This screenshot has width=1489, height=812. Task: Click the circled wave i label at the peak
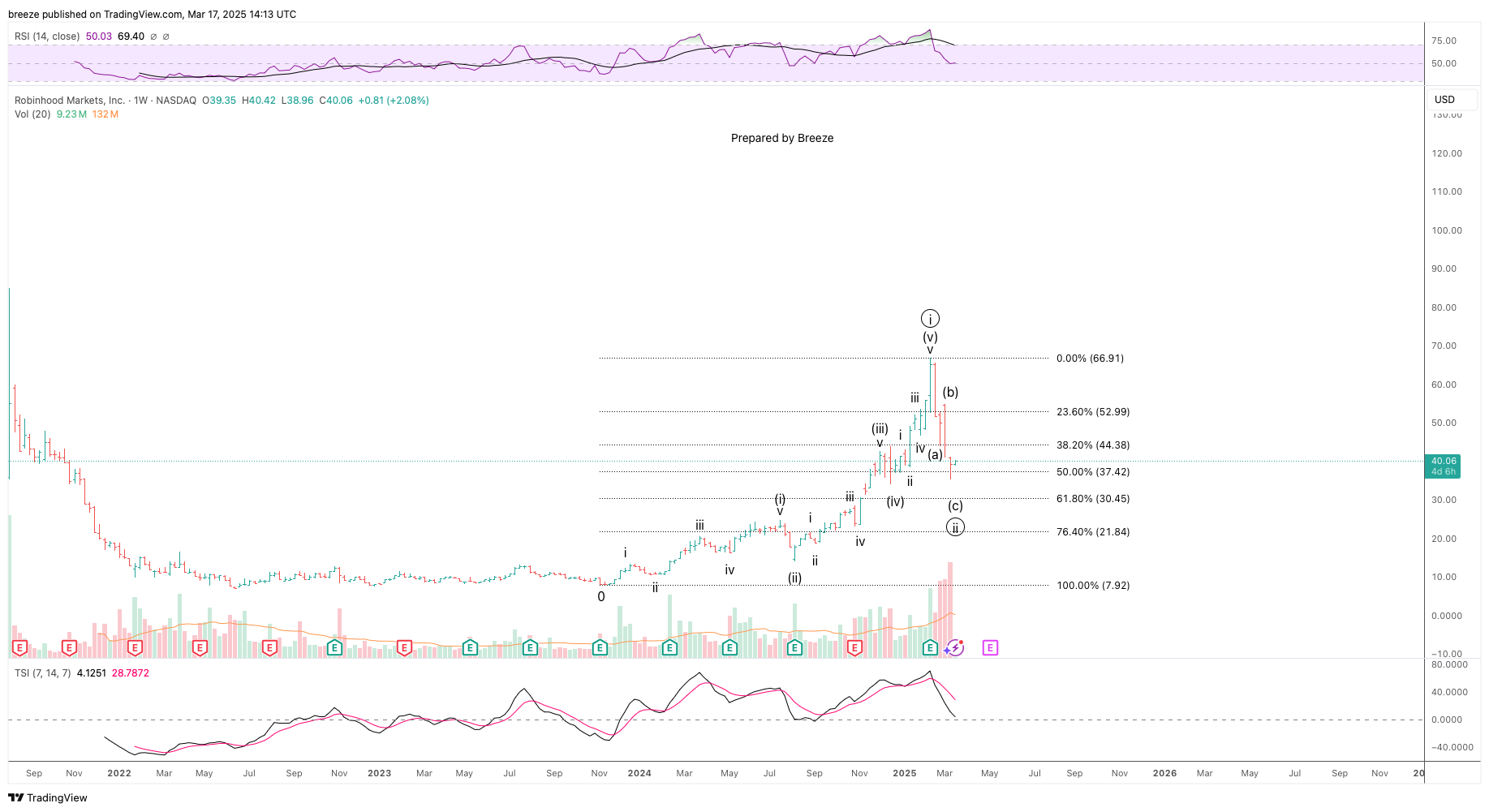click(930, 319)
